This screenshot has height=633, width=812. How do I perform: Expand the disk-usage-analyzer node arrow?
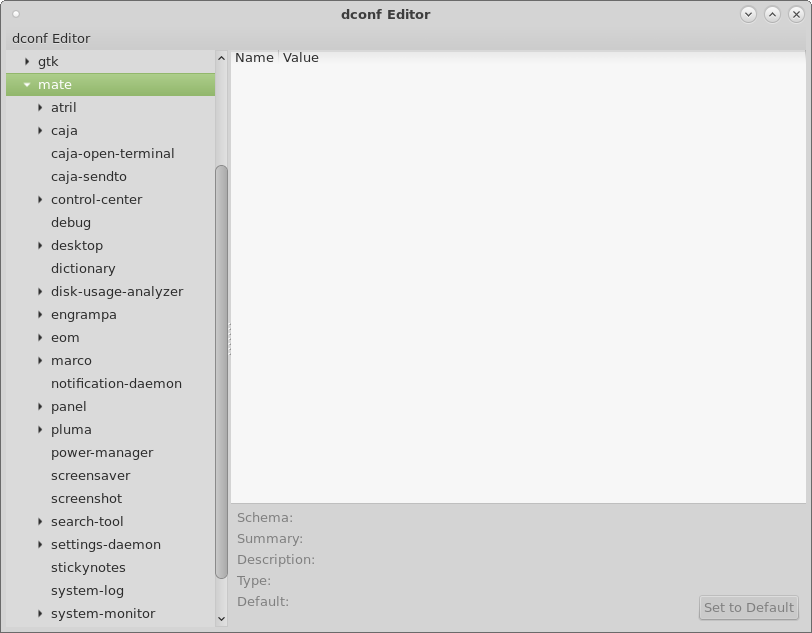click(40, 292)
